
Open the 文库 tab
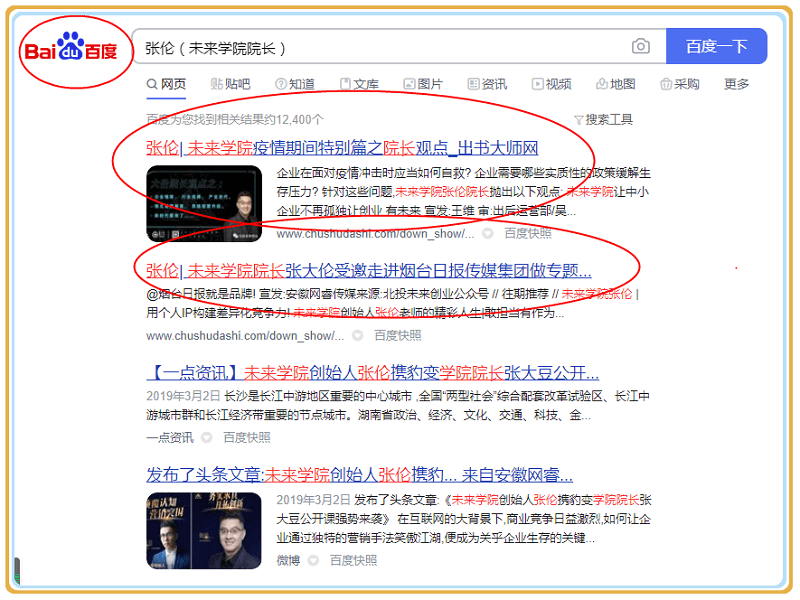358,84
